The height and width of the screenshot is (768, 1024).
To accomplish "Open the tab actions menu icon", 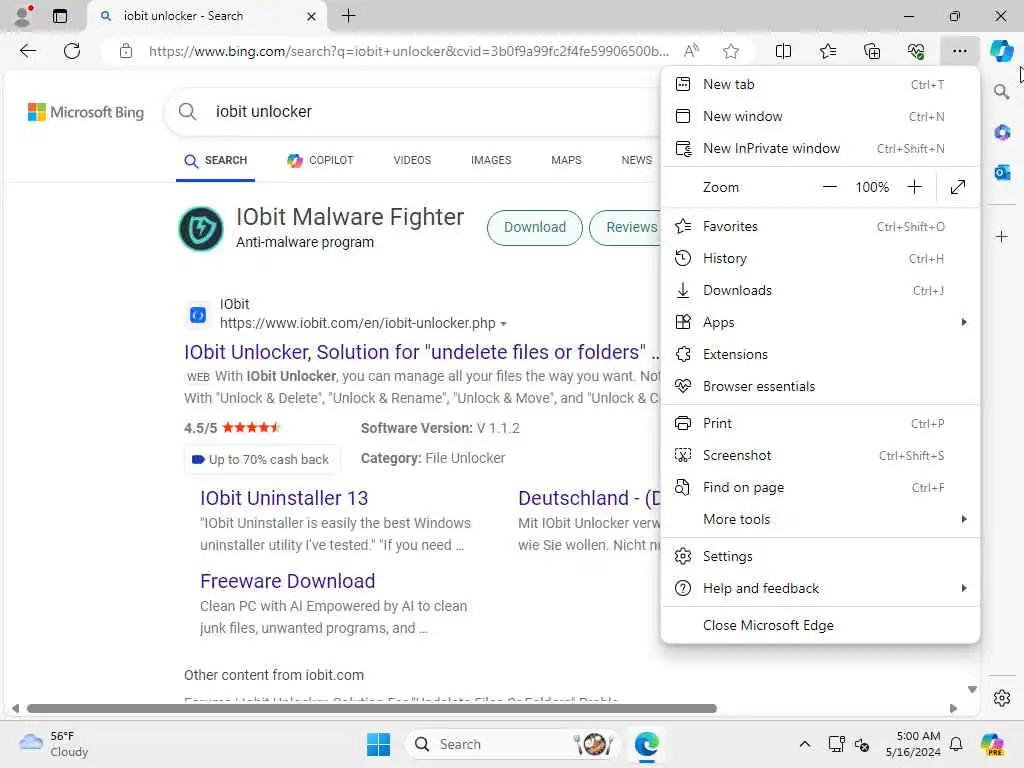I will [60, 16].
